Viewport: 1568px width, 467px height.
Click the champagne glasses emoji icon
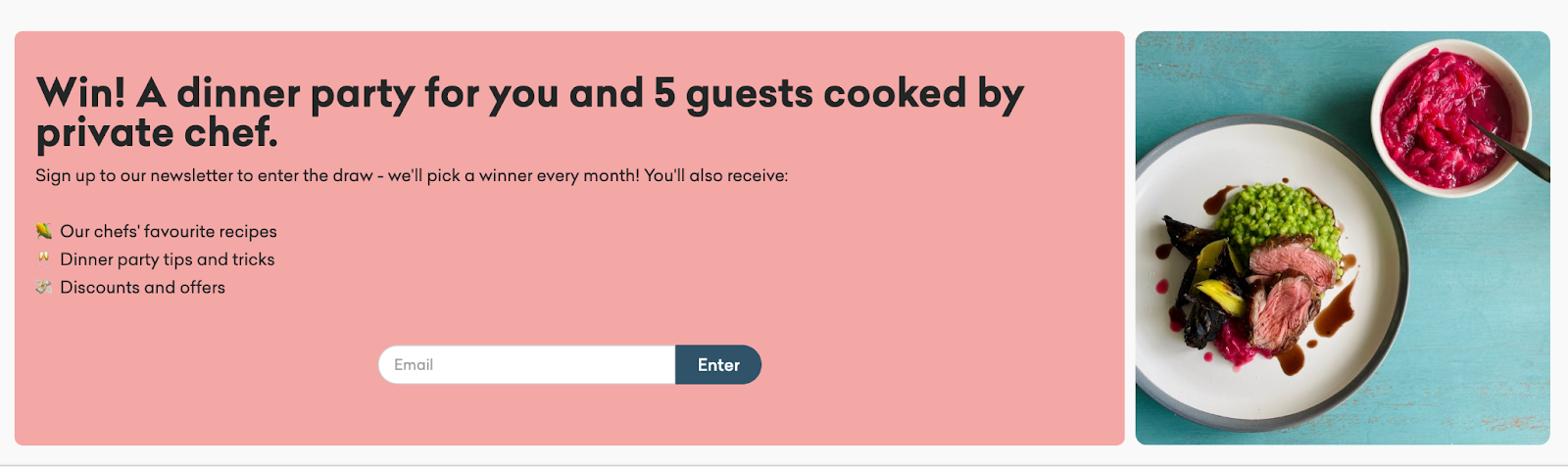click(43, 258)
